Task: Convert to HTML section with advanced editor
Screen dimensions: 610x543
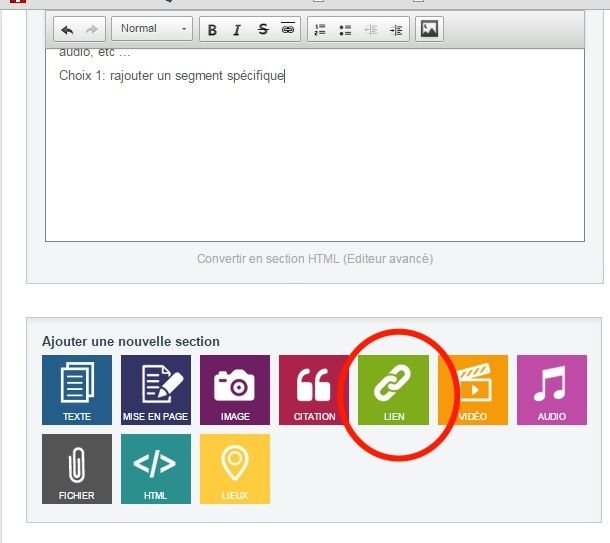Action: click(315, 258)
